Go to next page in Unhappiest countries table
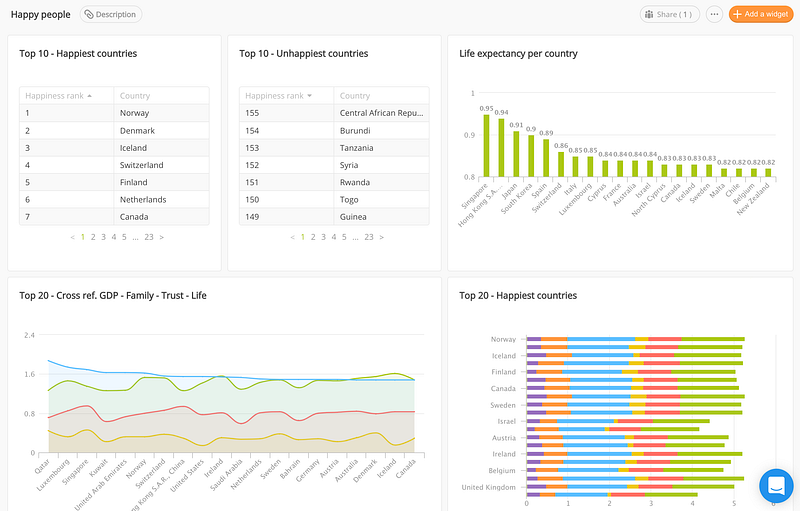The width and height of the screenshot is (800, 511). [382, 237]
